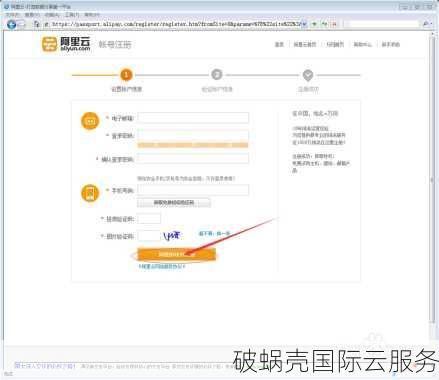
Task: Click the gray get SMS verification code button
Action: click(x=174, y=202)
